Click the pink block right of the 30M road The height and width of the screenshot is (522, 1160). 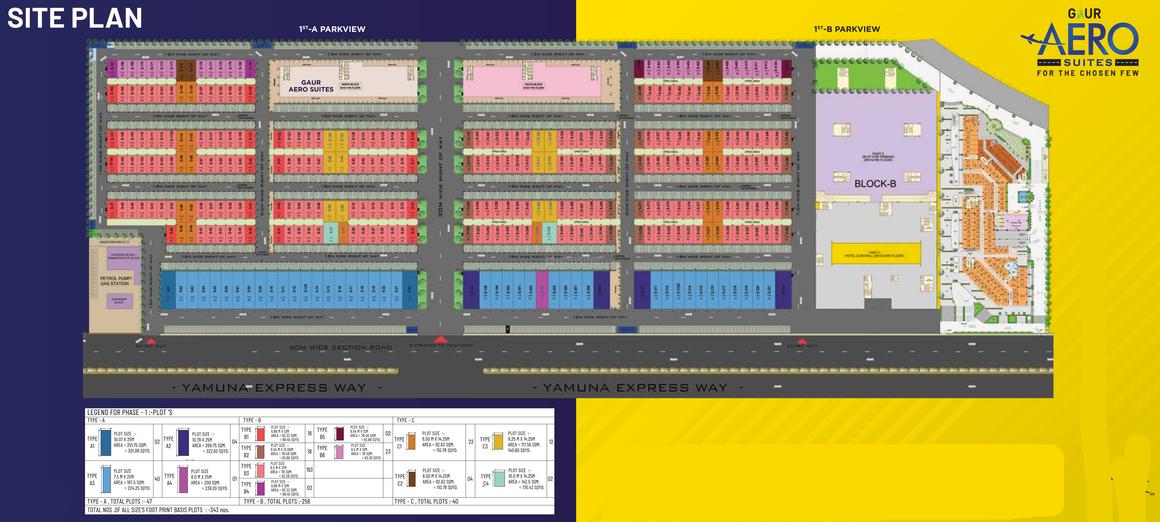532,81
